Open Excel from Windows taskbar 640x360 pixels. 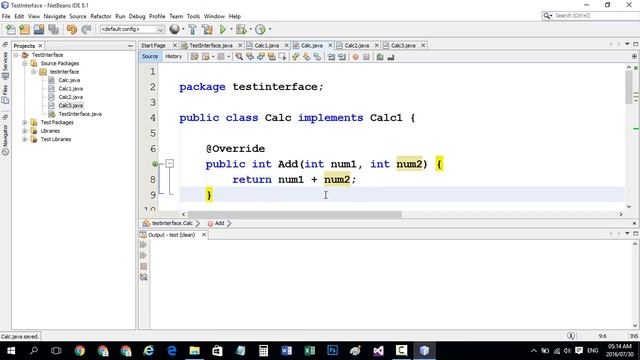(309, 351)
